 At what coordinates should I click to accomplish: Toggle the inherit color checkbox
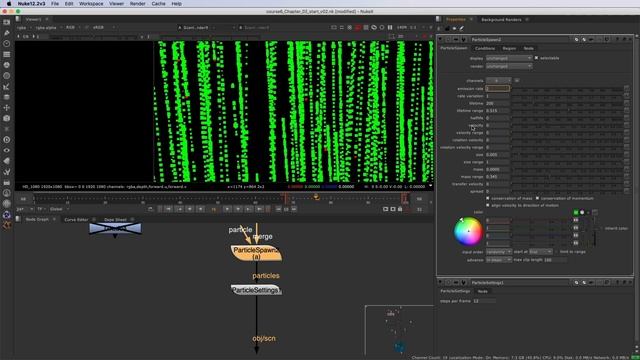[601, 228]
